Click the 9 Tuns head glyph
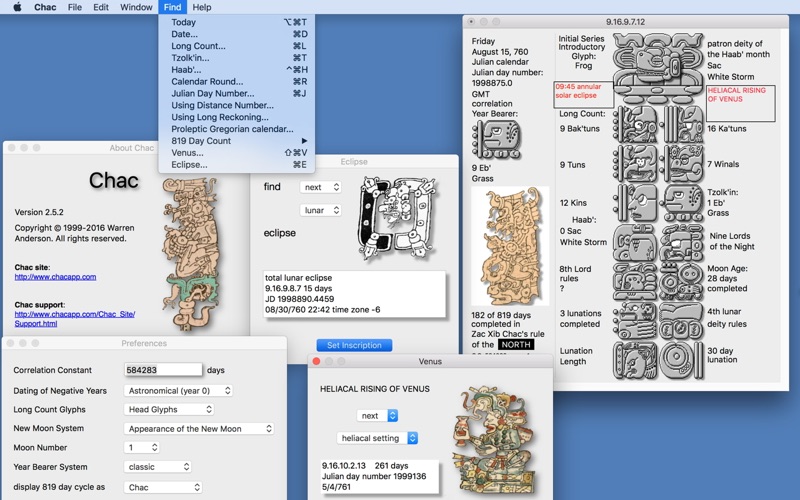 click(635, 164)
